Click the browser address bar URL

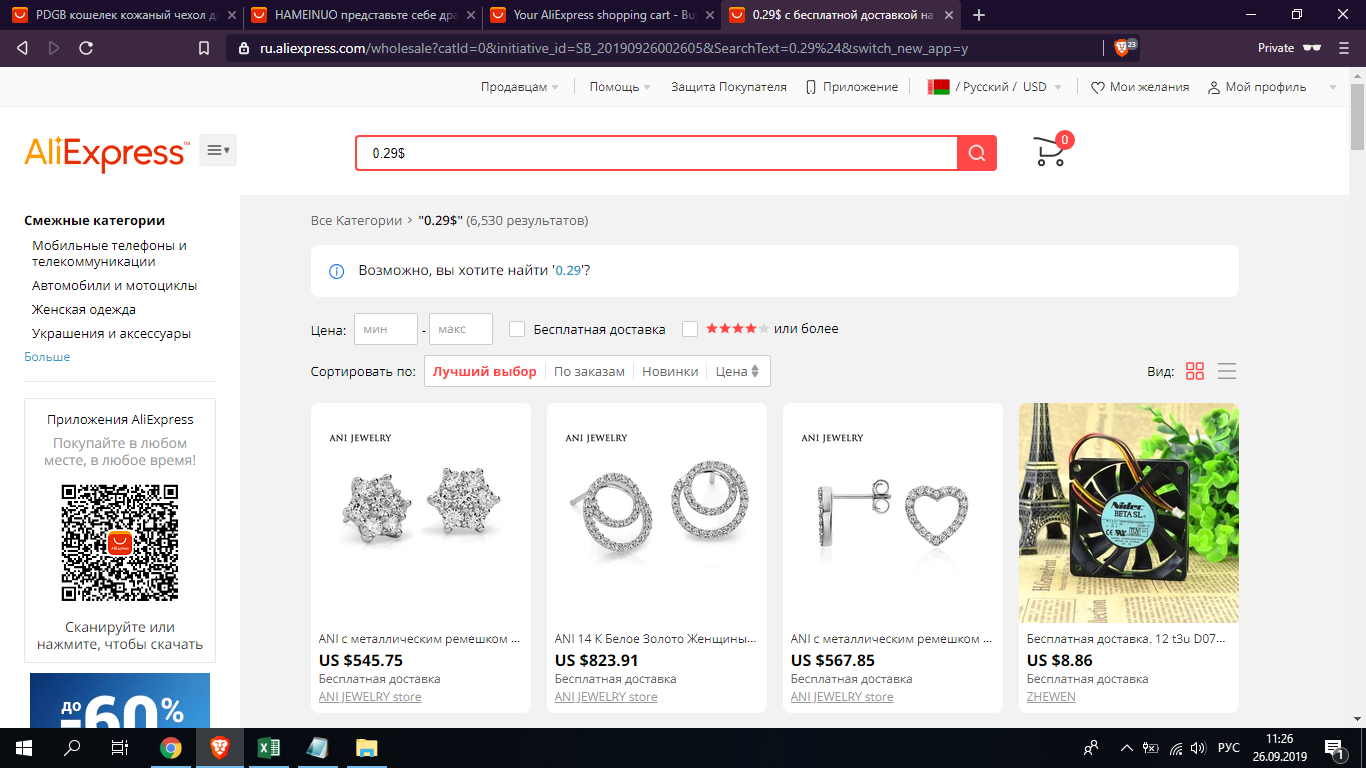click(x=613, y=48)
